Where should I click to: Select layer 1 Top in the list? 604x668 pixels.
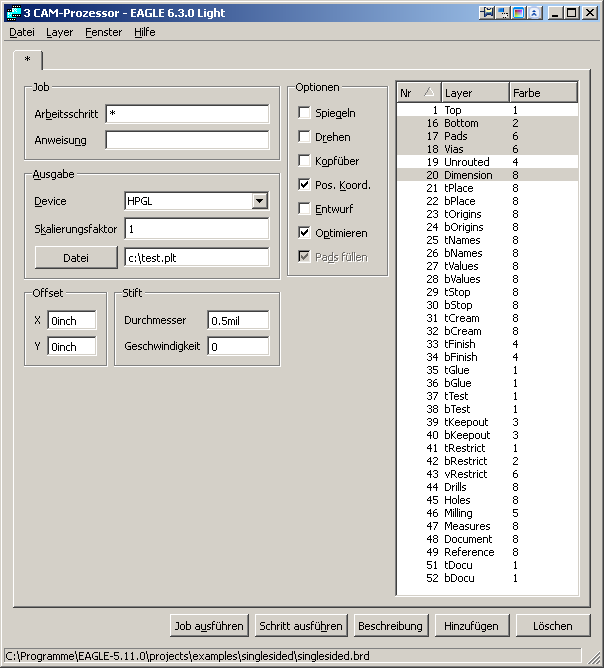pos(487,110)
